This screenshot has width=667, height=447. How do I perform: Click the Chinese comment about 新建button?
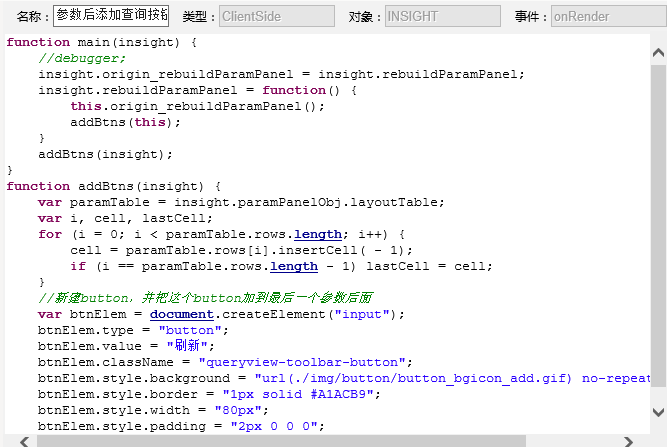click(205, 298)
